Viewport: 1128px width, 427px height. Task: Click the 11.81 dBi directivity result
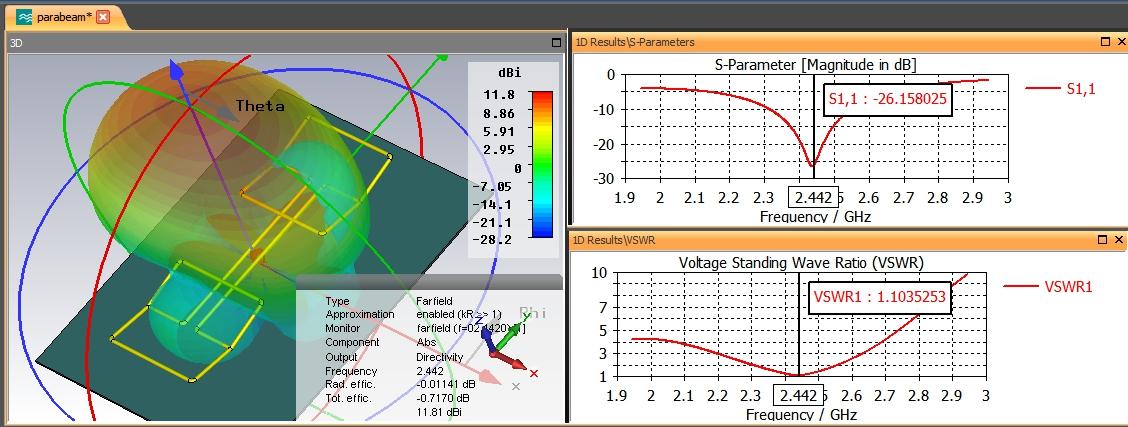coord(439,412)
